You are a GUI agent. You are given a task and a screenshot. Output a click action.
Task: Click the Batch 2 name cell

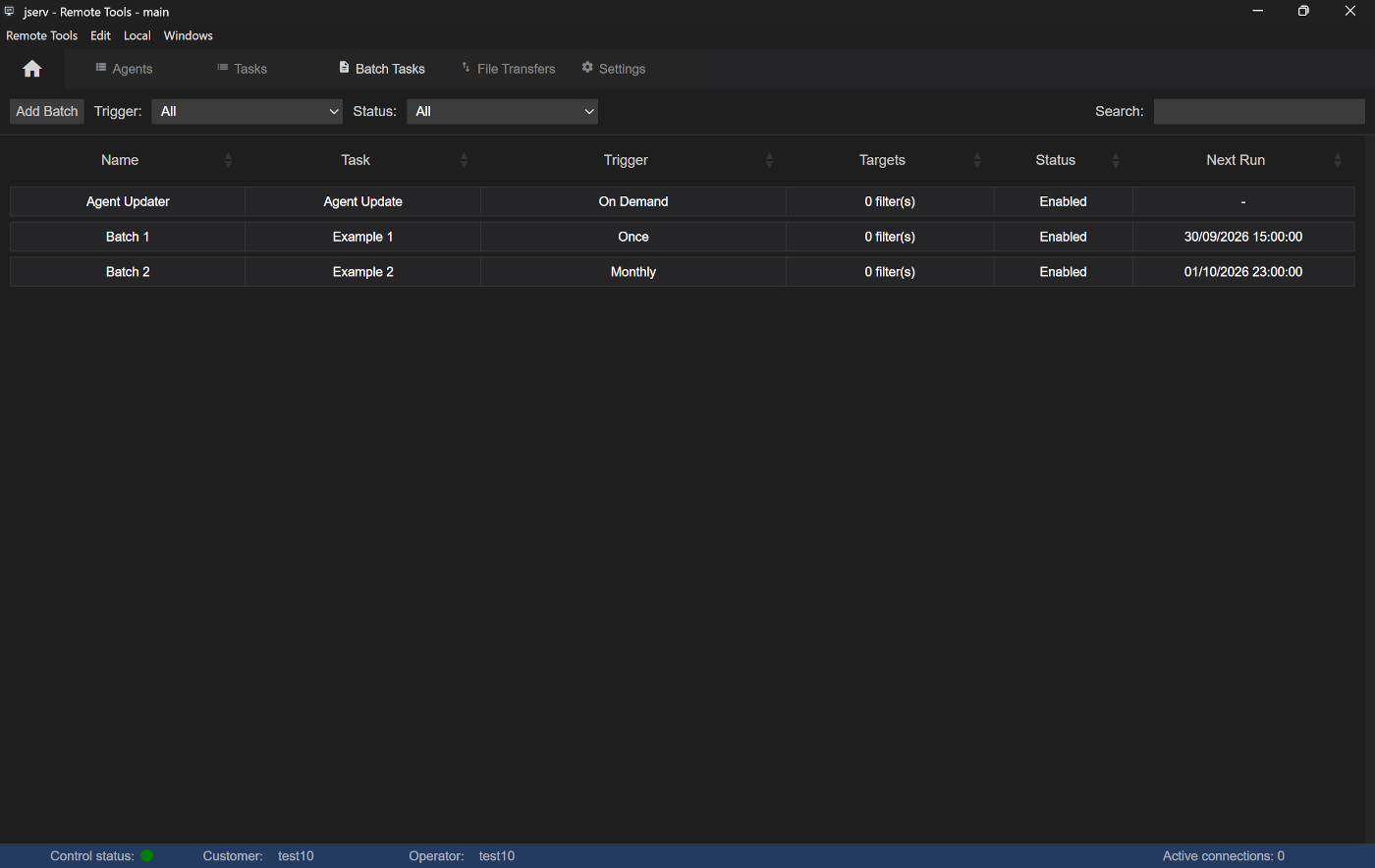tap(128, 272)
